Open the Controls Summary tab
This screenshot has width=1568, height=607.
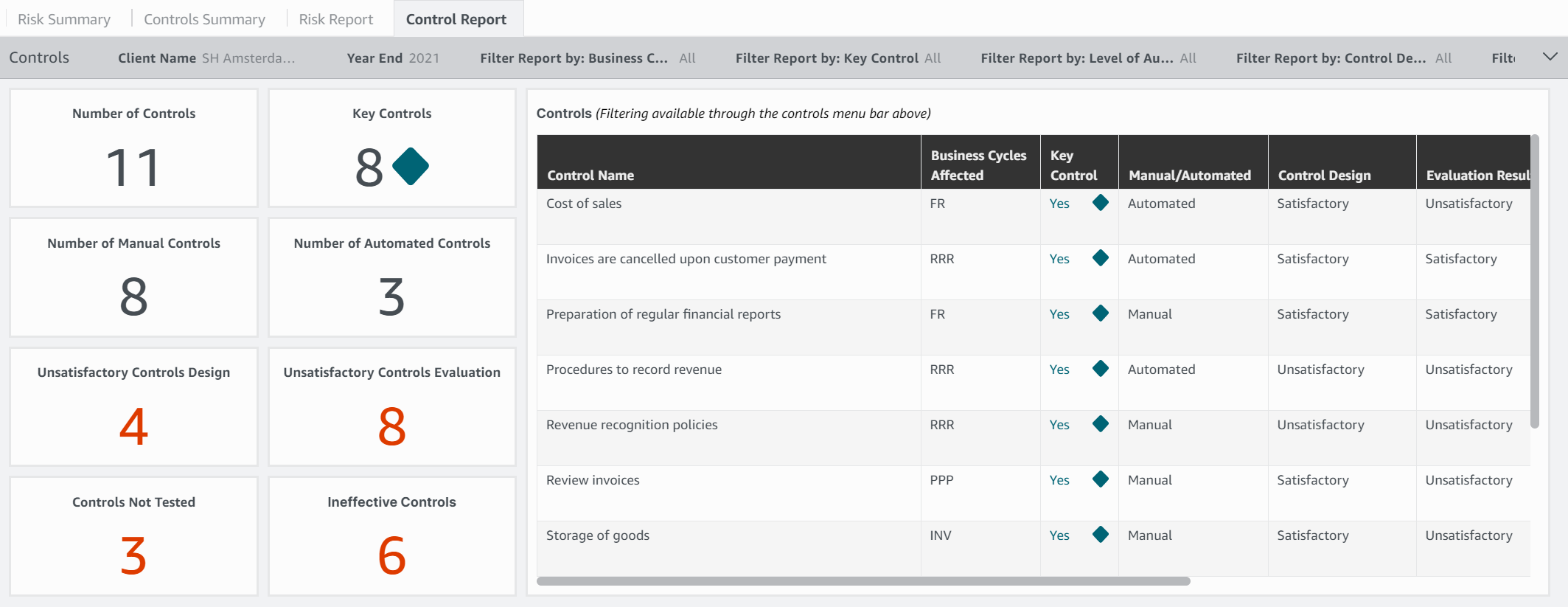(204, 19)
